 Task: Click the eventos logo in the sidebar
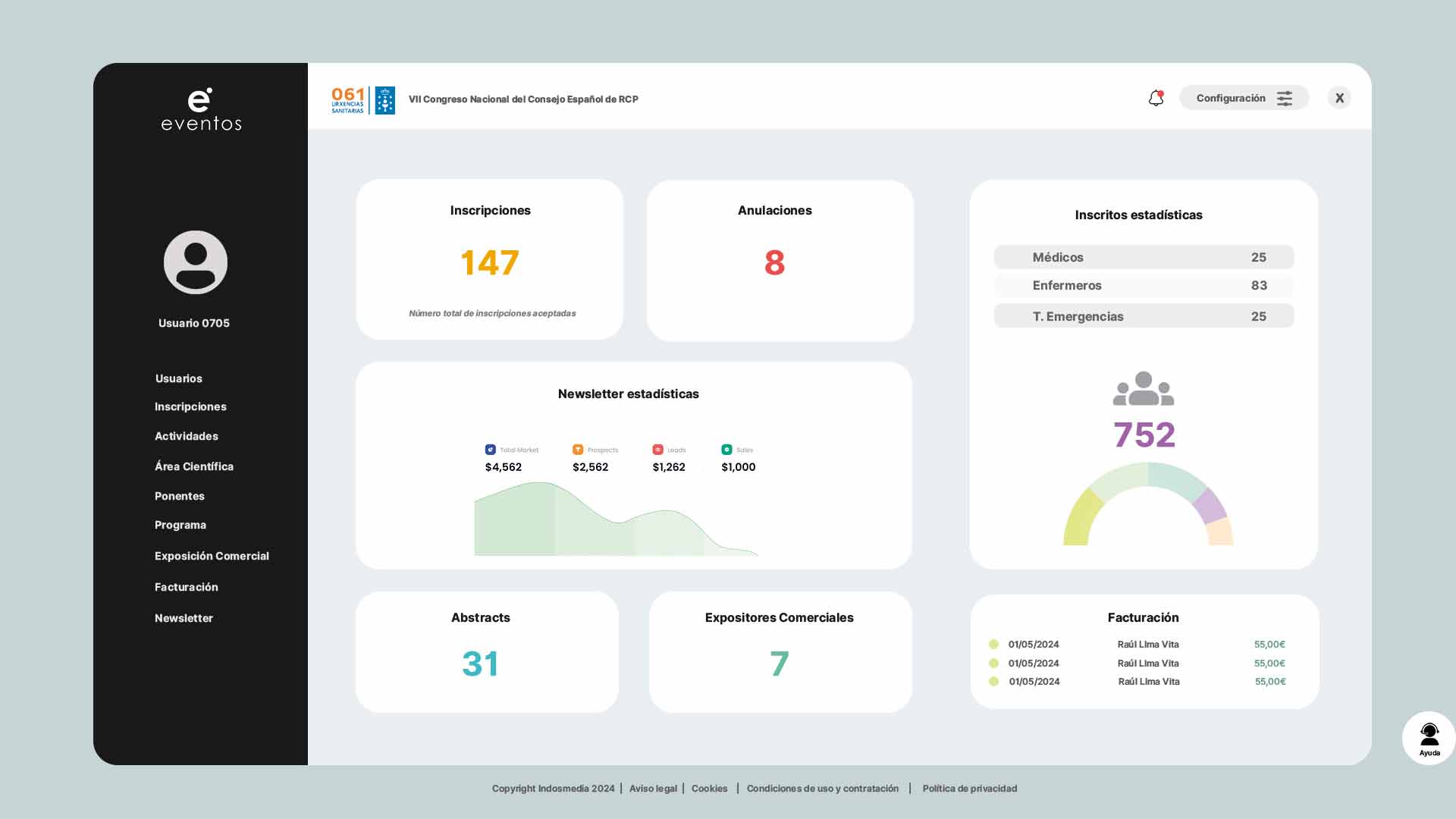pyautogui.click(x=201, y=110)
